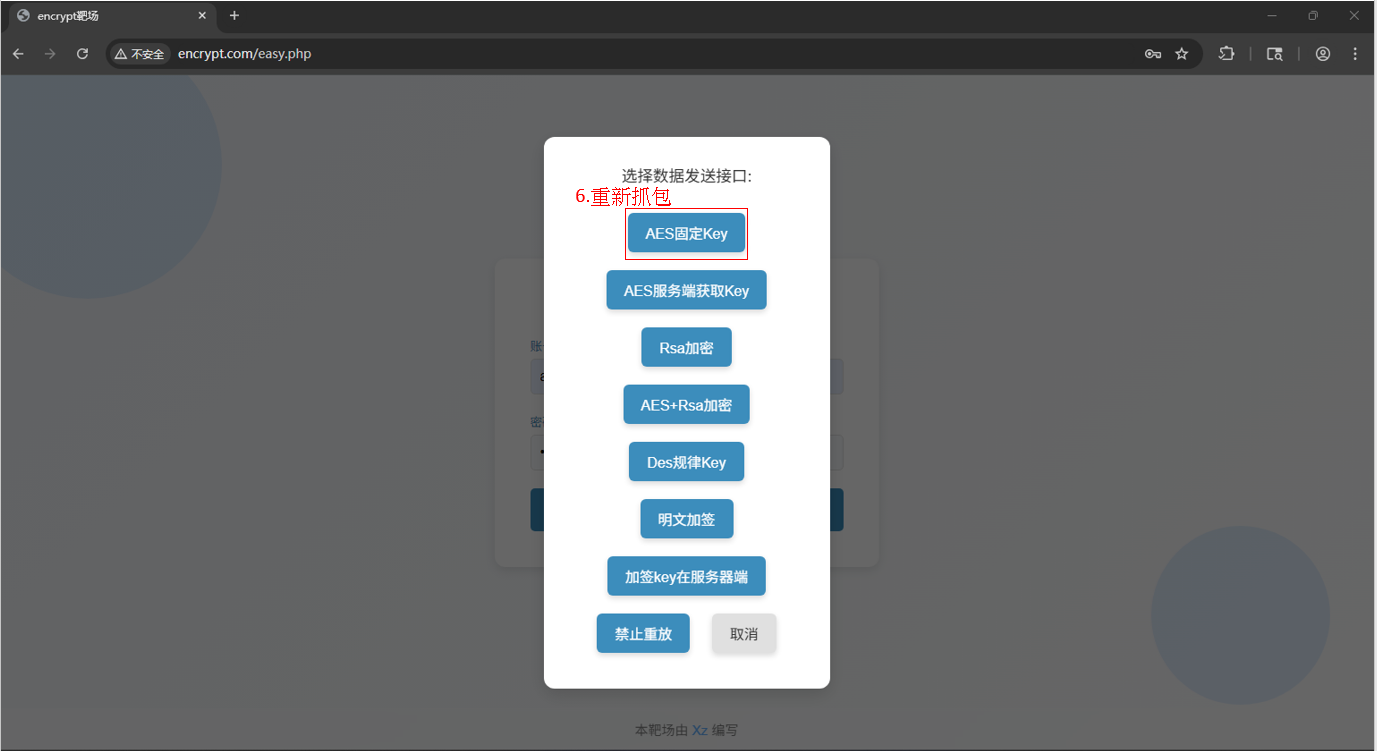Open the tab search side panel icon
The image size is (1377, 751).
coord(1275,54)
